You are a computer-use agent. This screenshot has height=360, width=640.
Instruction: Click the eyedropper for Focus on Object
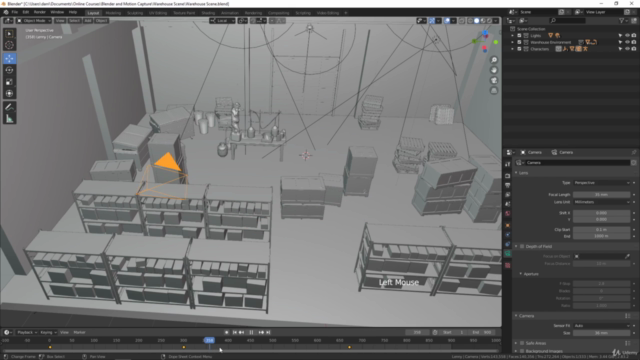627,256
